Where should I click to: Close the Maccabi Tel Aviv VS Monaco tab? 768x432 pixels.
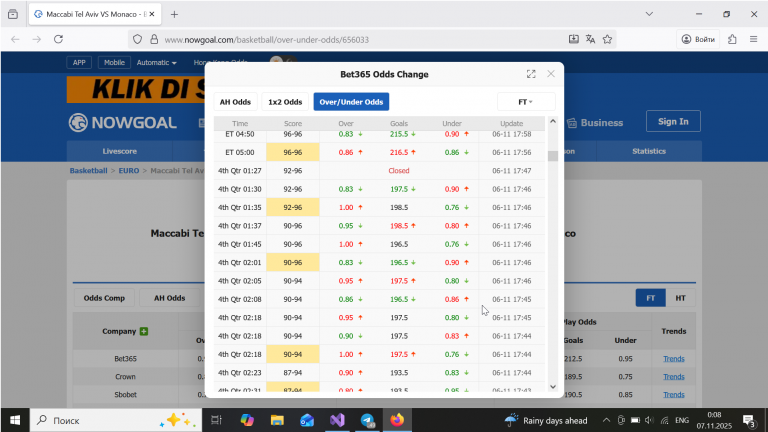(x=152, y=14)
